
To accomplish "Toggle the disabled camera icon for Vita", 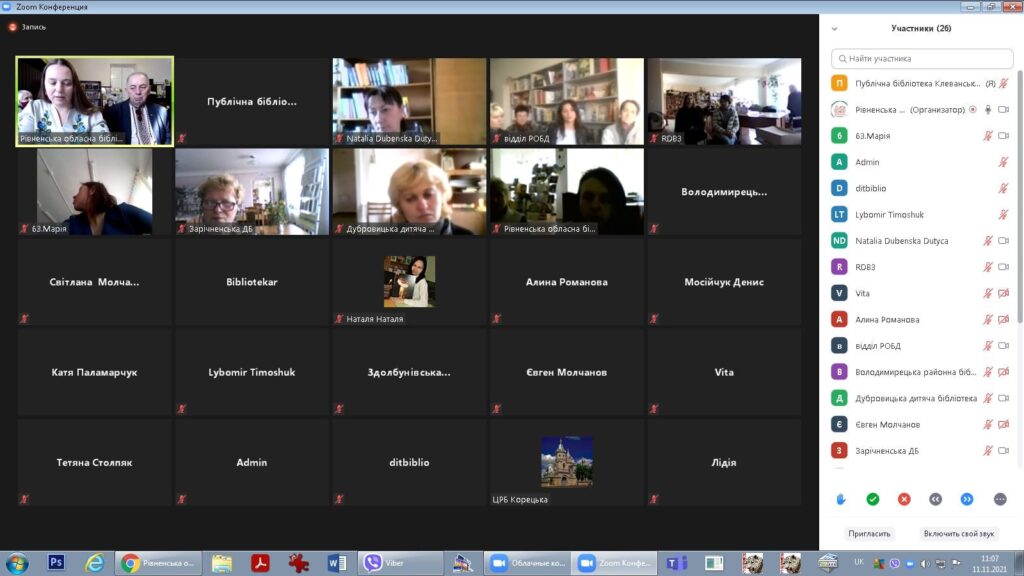I will point(1003,293).
